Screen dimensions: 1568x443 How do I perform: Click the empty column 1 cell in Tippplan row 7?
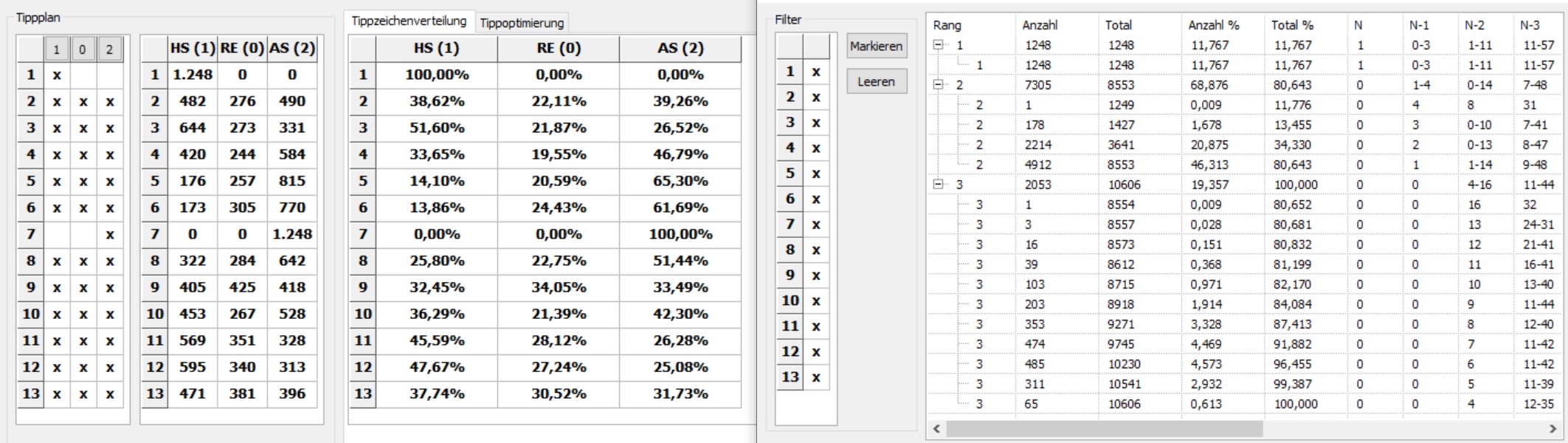57,234
